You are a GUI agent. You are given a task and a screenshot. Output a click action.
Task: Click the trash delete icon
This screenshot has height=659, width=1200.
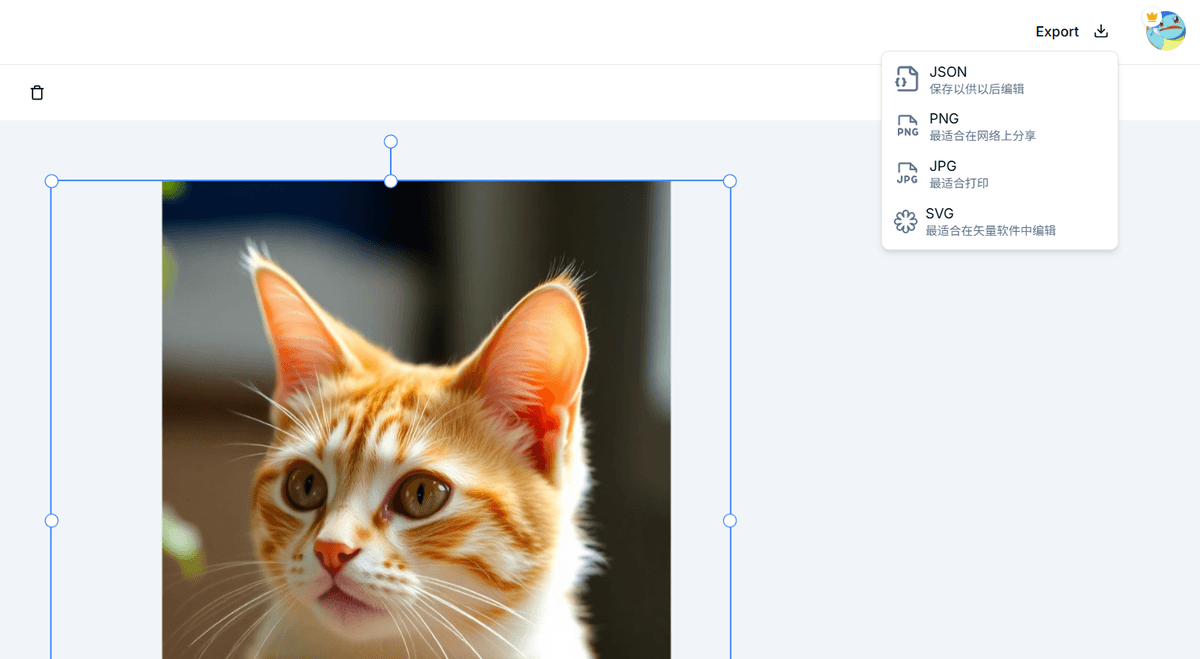click(x=37, y=93)
